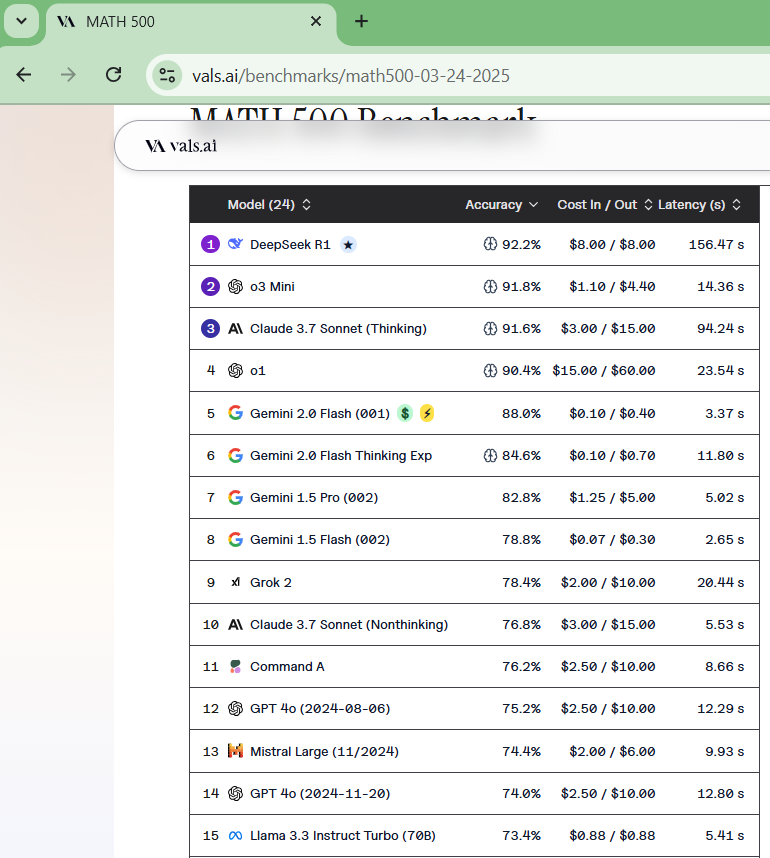Reload the page with the refresh icon
Viewport: 770px width, 858px height.
pyautogui.click(x=113, y=74)
